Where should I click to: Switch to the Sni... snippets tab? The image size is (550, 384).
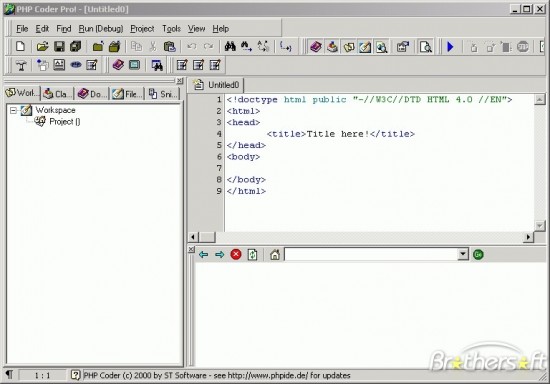(162, 94)
